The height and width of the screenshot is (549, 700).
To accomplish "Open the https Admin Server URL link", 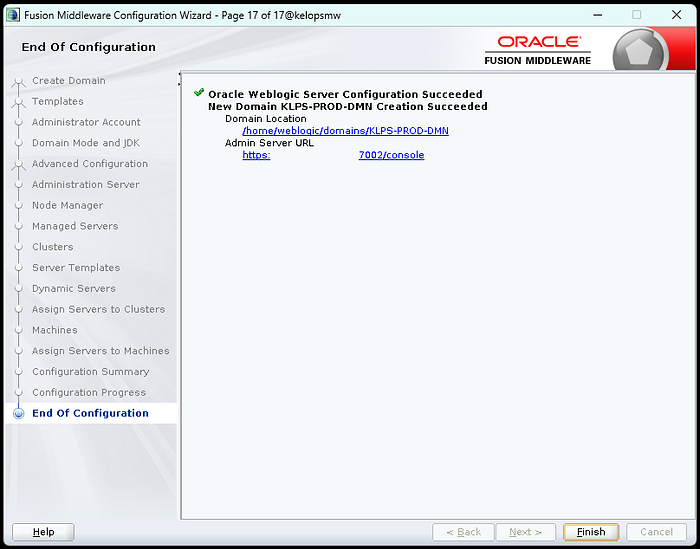I will tap(256, 155).
